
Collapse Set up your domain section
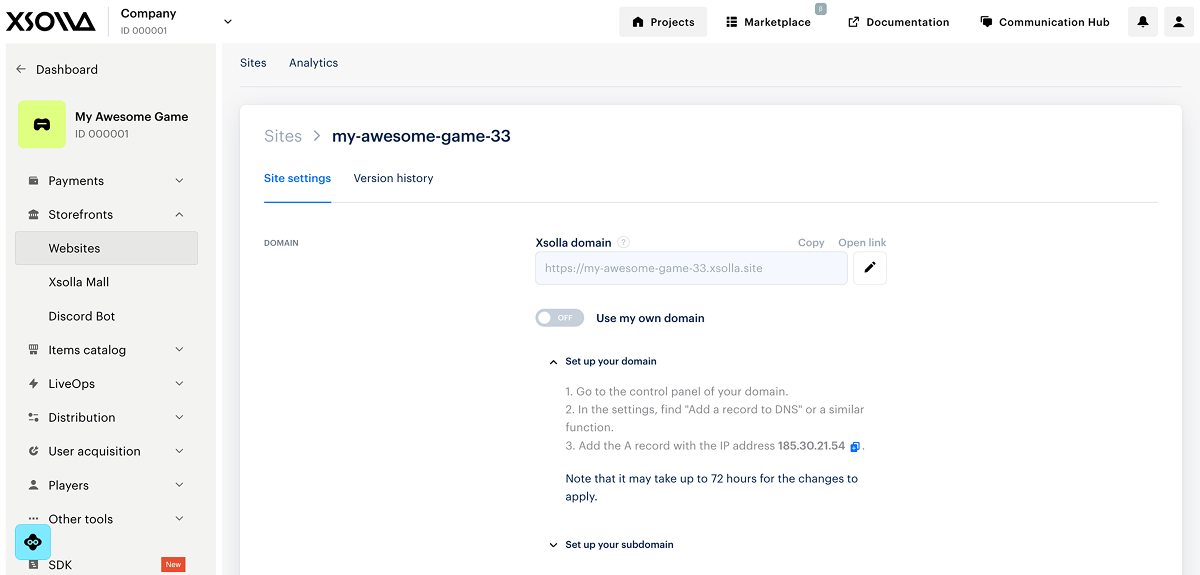[x=602, y=361]
